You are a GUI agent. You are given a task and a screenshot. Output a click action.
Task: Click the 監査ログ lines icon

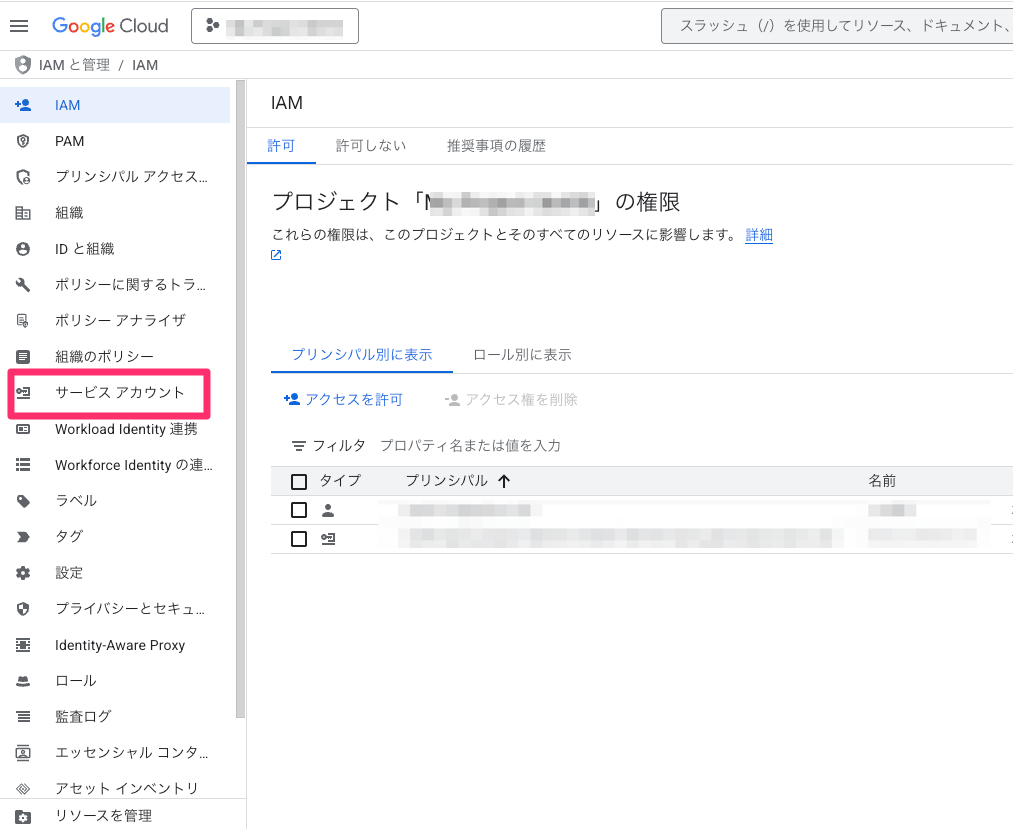pos(23,717)
